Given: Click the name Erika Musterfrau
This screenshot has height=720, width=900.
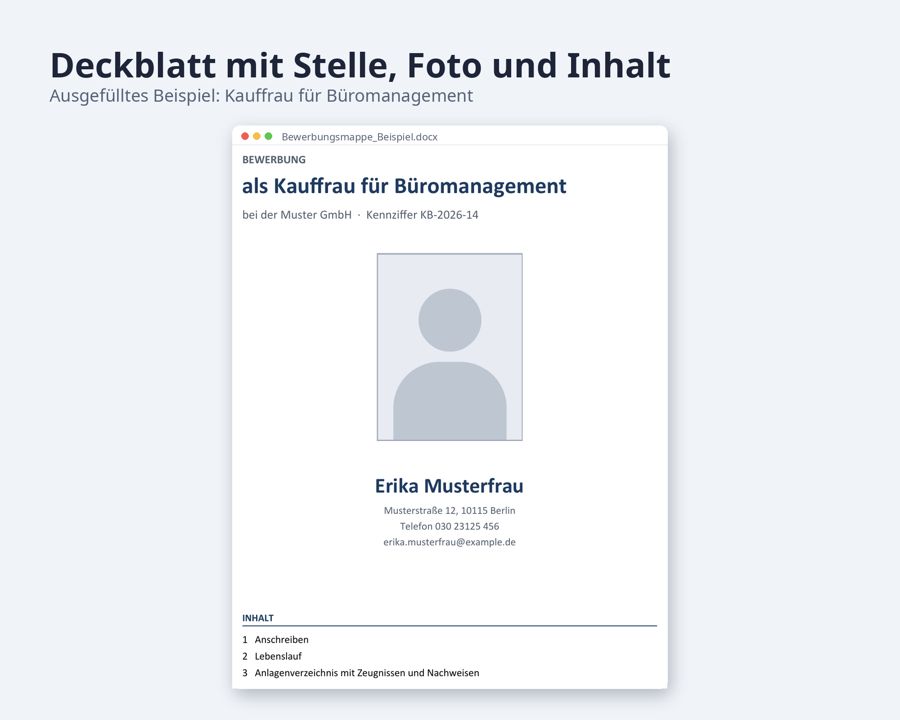Looking at the screenshot, I should point(449,486).
